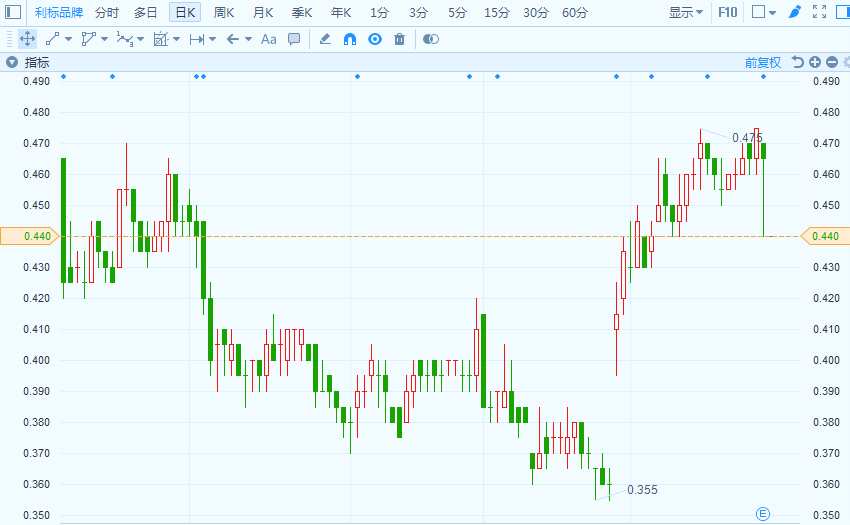
Task: Toggle the magnet snap mode
Action: (x=350, y=39)
